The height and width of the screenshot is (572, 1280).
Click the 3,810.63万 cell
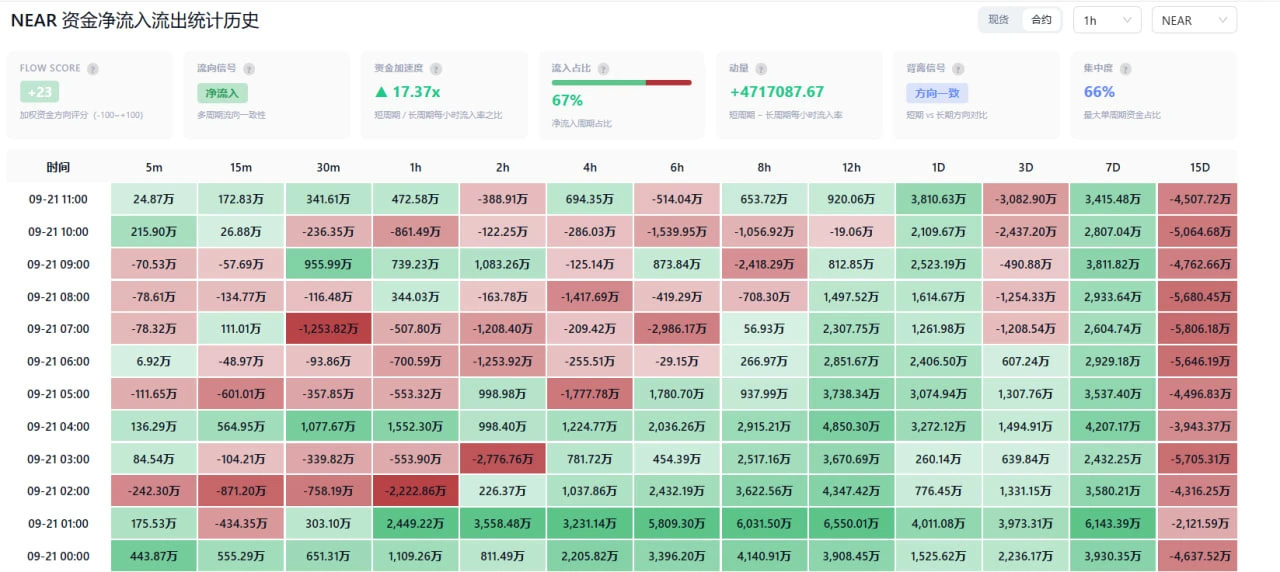(939, 199)
